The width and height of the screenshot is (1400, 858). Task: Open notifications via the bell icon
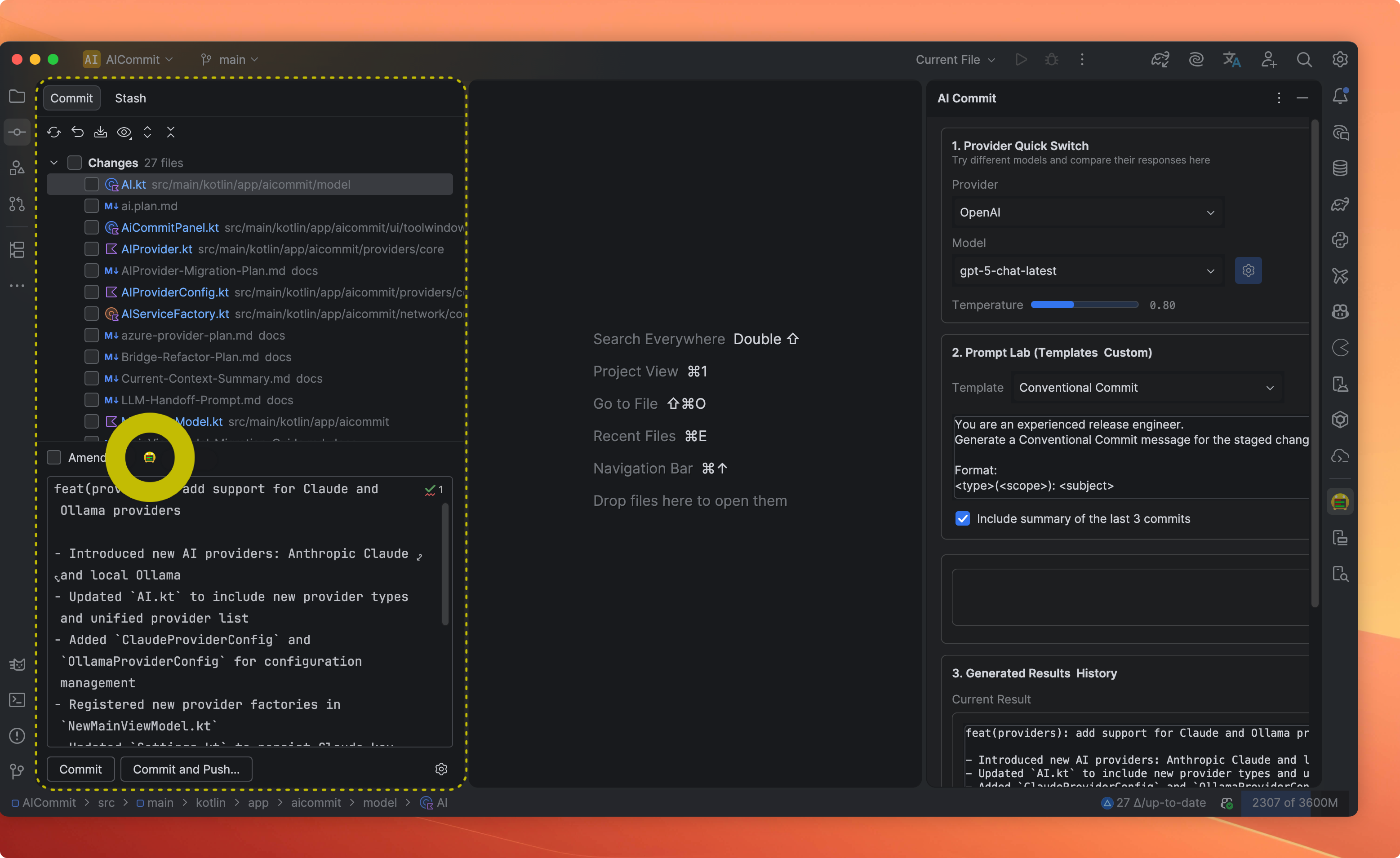point(1340,95)
